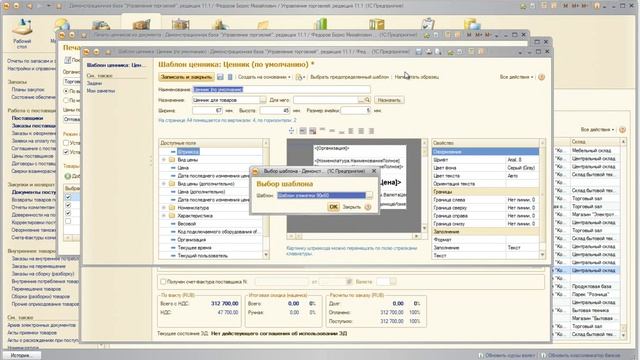Click the warehouse boxes section icon
Viewport: 640px width, 360px height.
coord(181,24)
